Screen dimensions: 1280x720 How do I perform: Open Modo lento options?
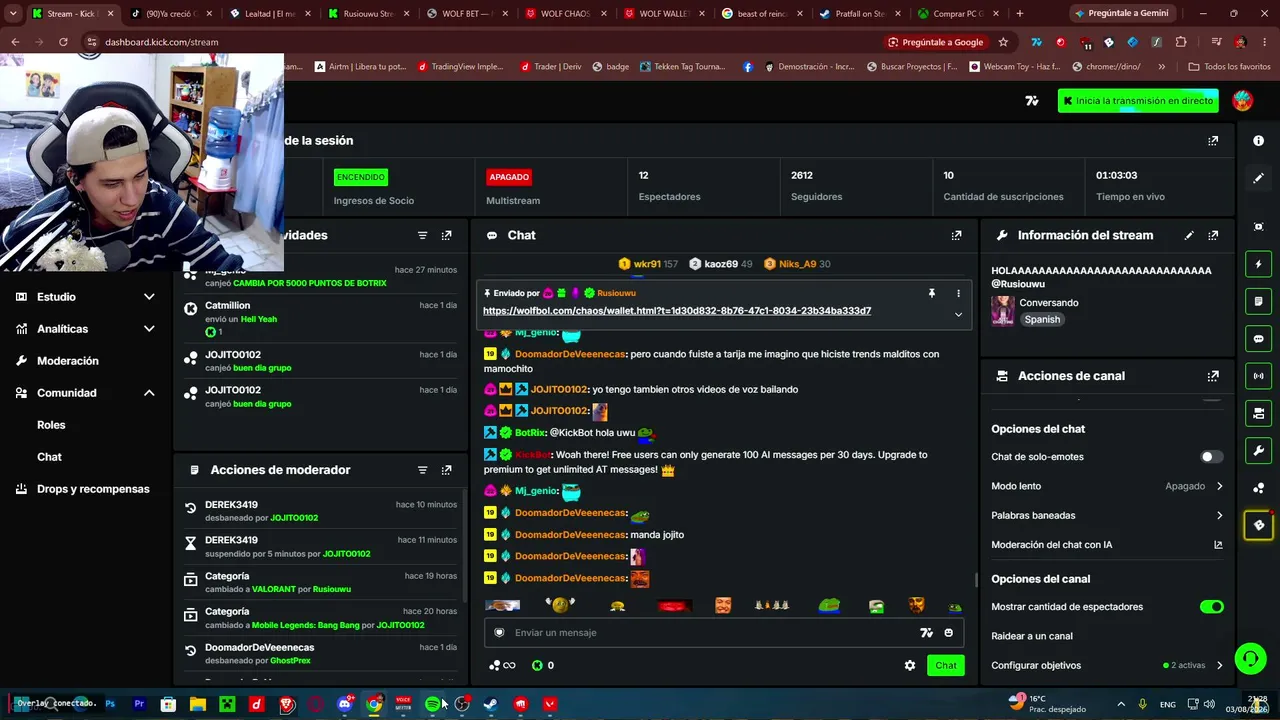1107,486
